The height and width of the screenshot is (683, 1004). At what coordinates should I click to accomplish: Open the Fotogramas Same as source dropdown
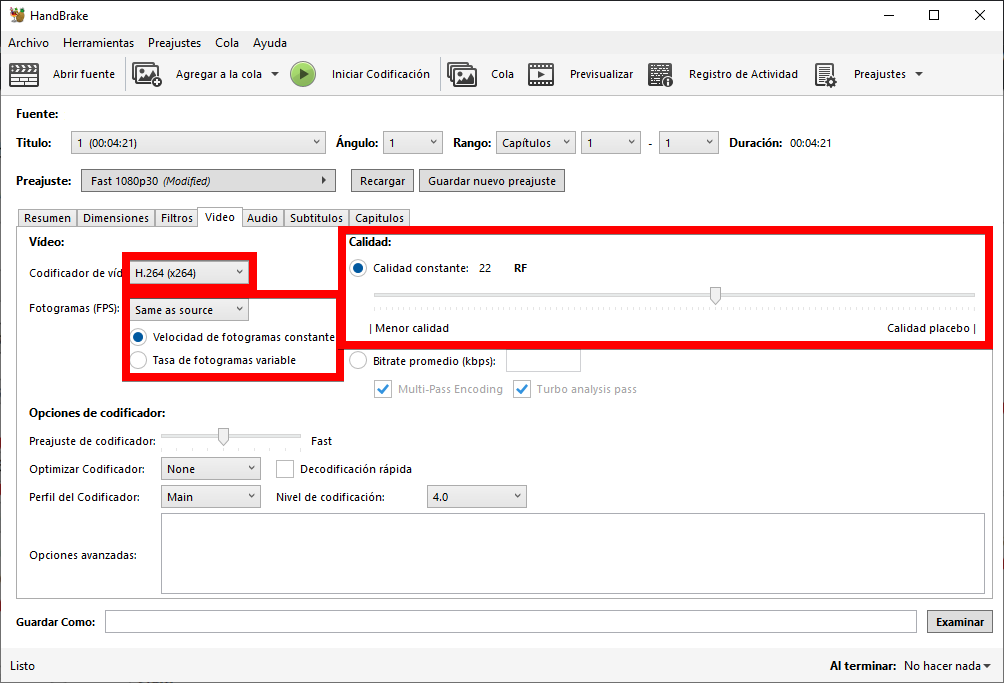[189, 310]
